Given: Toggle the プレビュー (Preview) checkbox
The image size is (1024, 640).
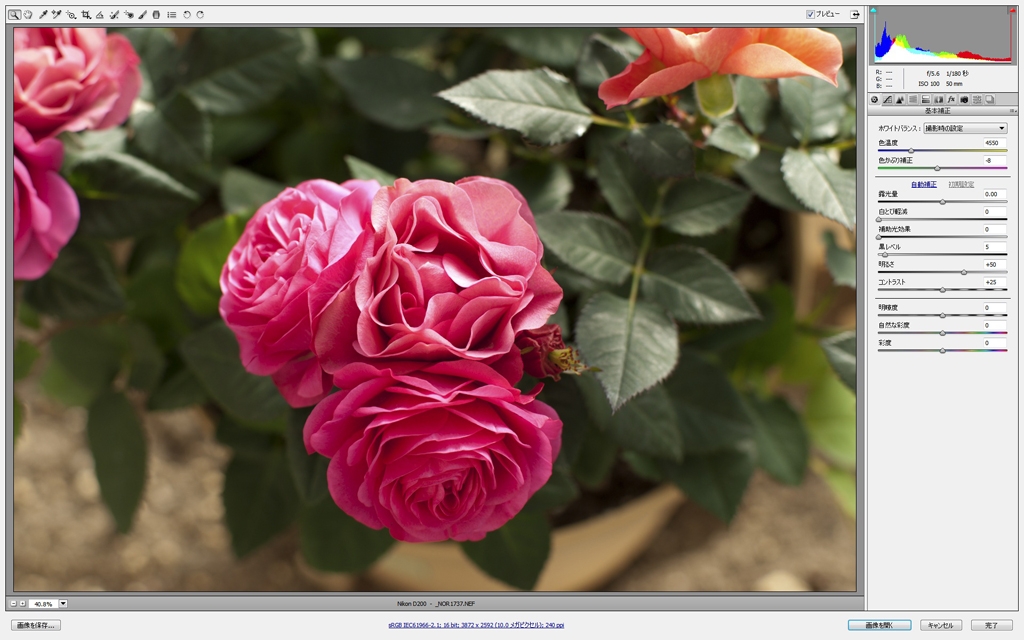Looking at the screenshot, I should [811, 15].
